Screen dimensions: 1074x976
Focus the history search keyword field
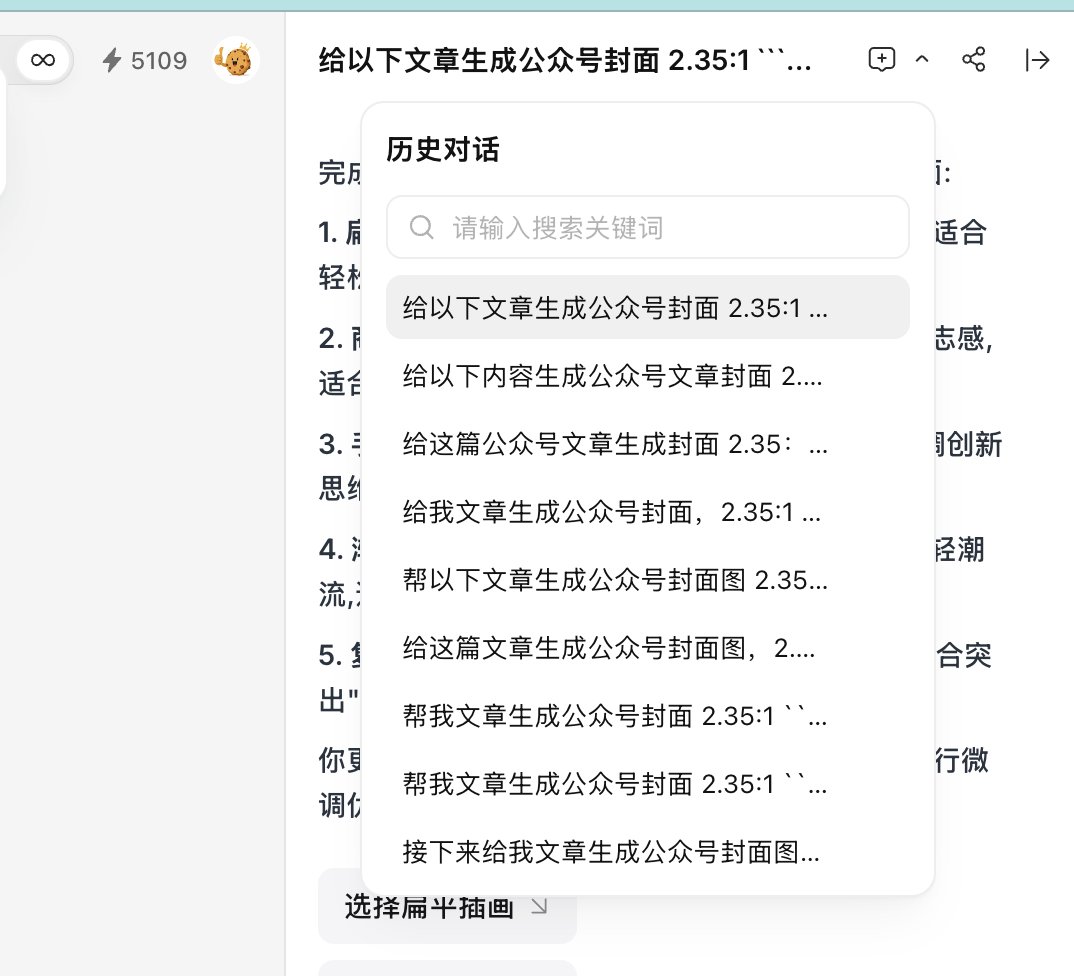coord(647,227)
